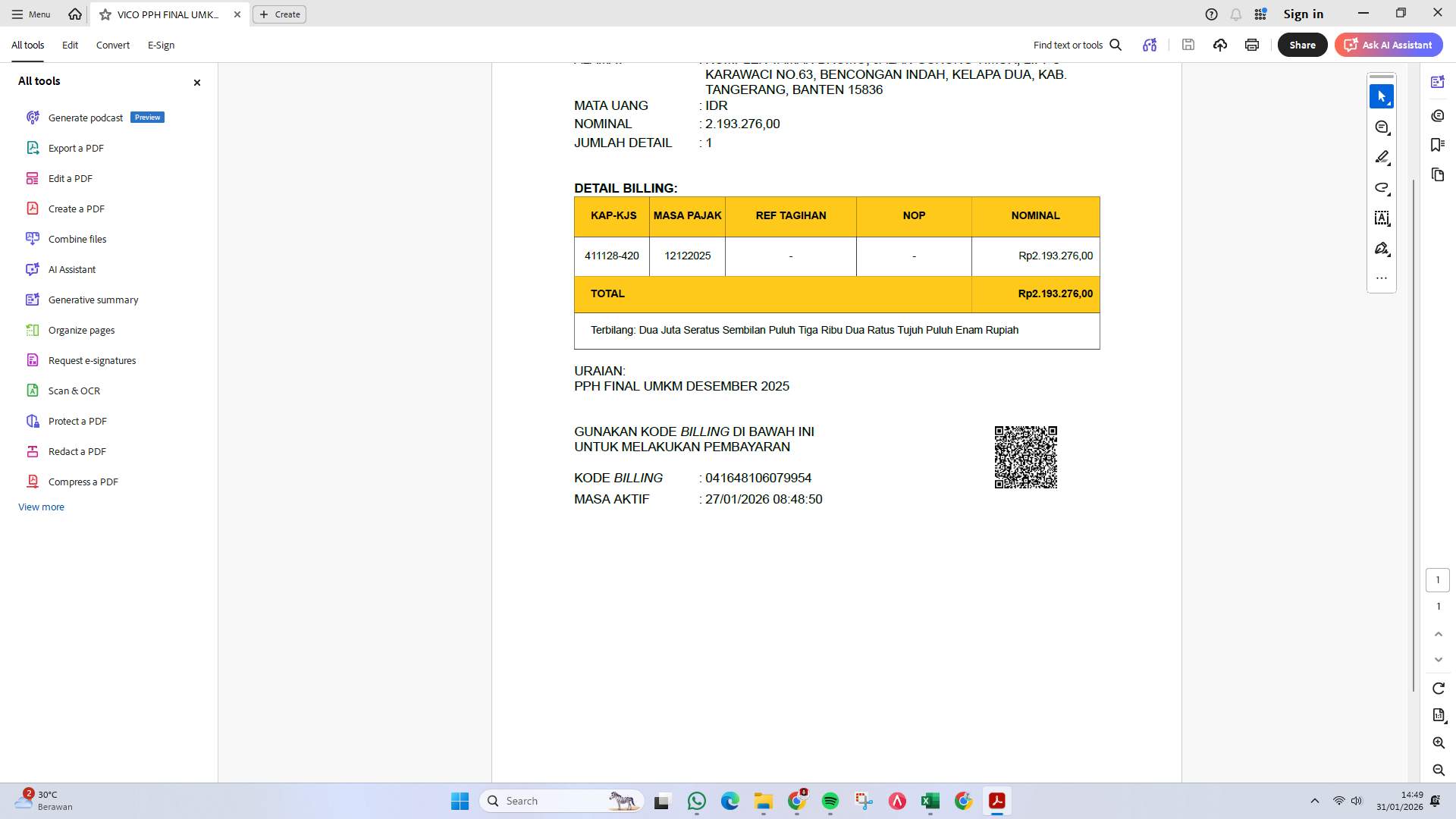
Task: Open the Comments panel
Action: click(x=1438, y=115)
